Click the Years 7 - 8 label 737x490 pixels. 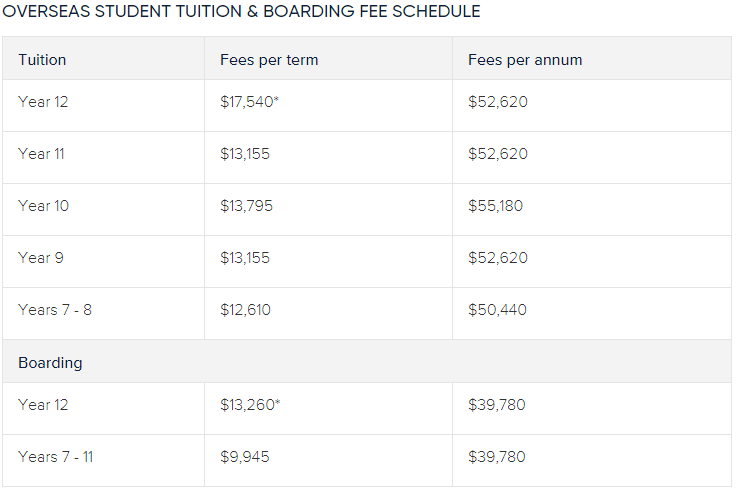(55, 309)
